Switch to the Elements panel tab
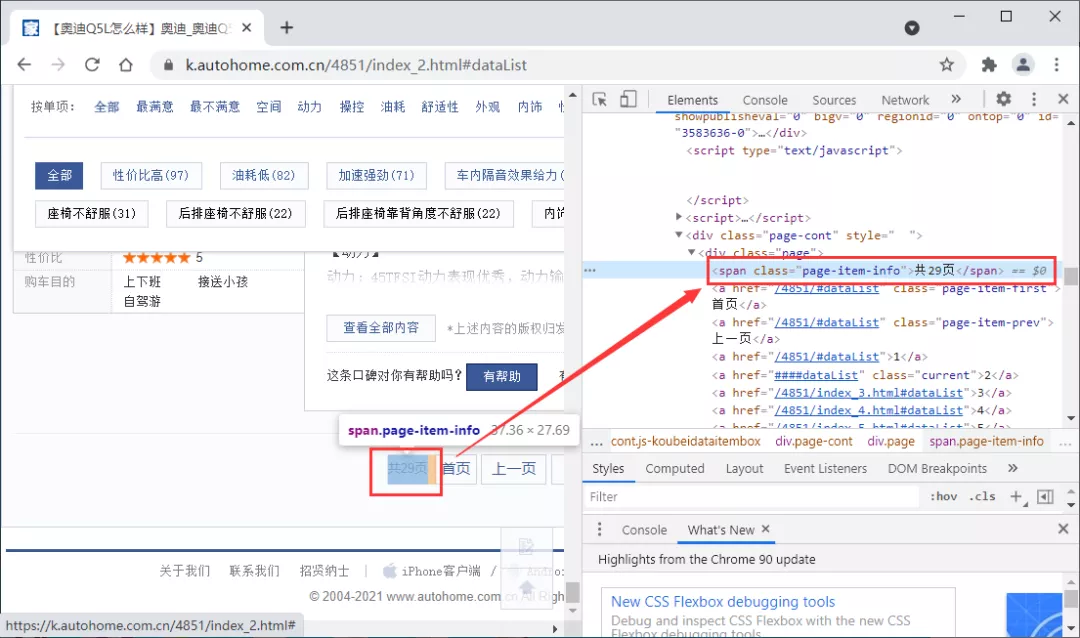This screenshot has height=638, width=1080. [692, 100]
